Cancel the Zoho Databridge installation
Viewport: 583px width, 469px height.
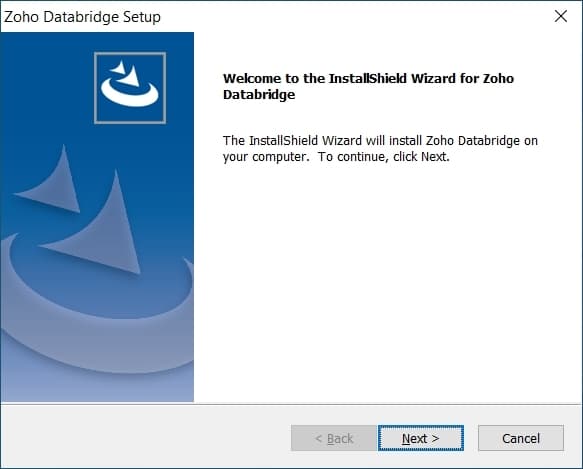coord(521,438)
